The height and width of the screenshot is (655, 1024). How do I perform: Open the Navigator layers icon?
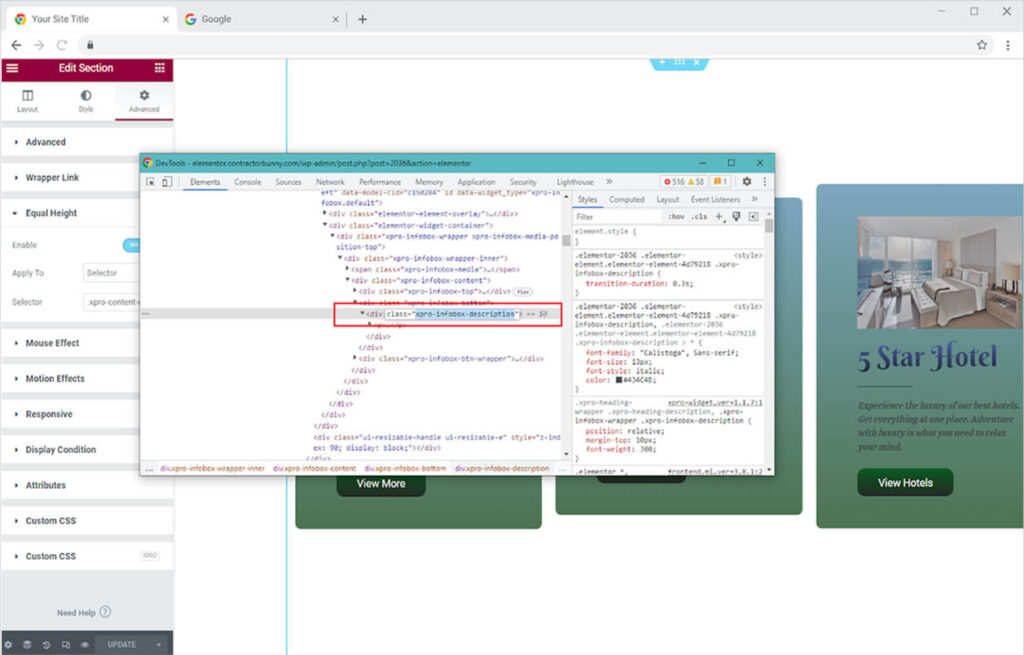(28, 645)
